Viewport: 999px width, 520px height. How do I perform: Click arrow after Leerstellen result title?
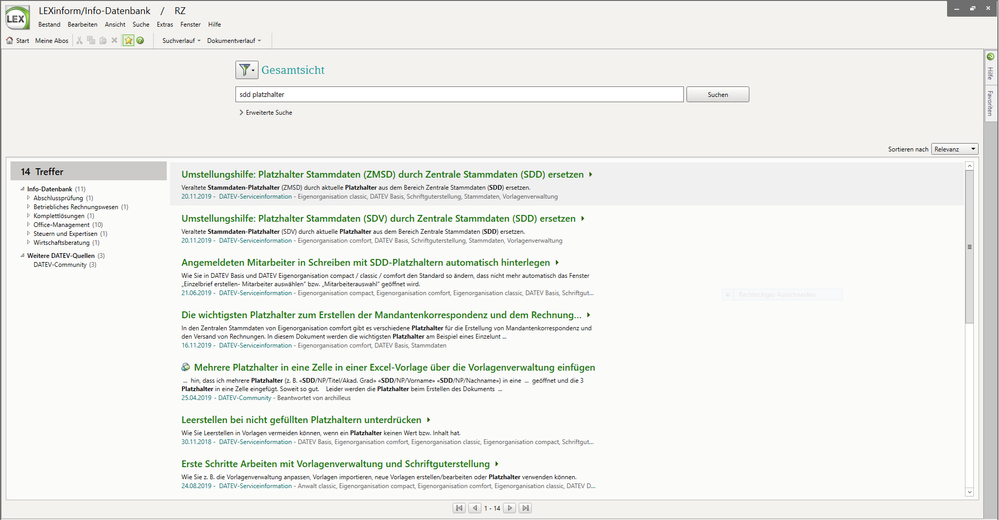point(428,419)
